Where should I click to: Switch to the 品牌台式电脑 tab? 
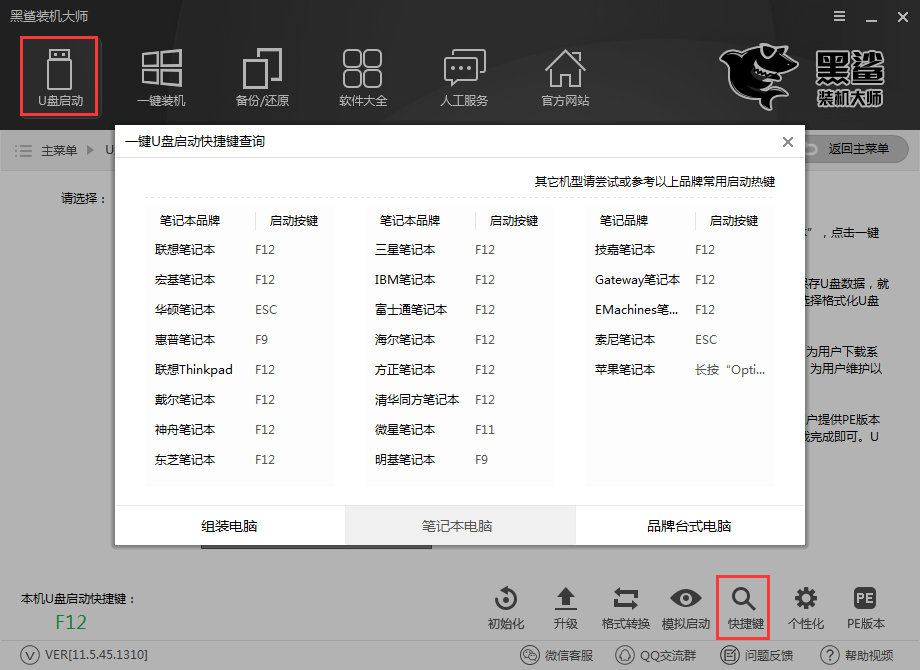coord(689,526)
